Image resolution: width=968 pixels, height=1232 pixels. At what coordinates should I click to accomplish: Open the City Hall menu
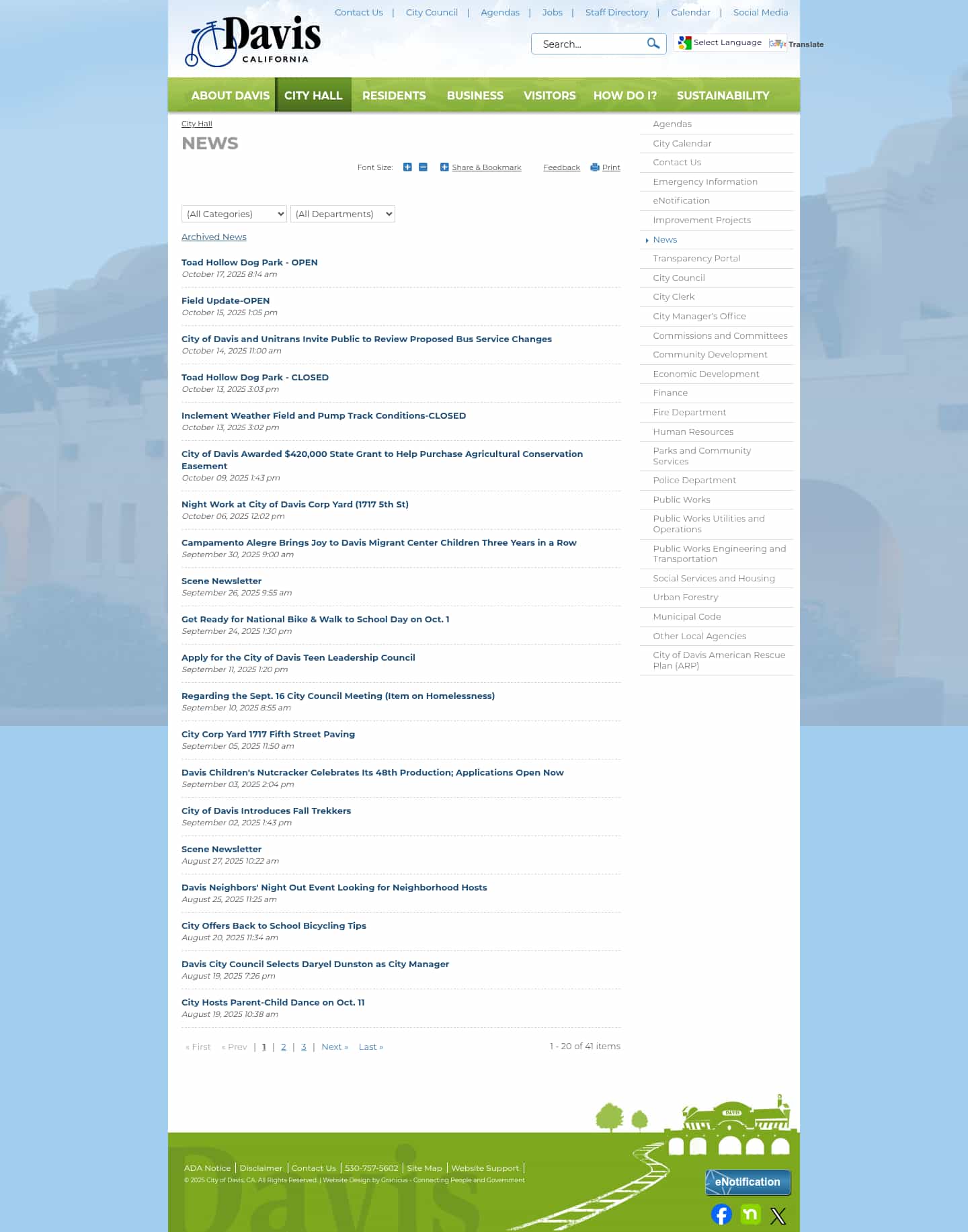[x=313, y=95]
